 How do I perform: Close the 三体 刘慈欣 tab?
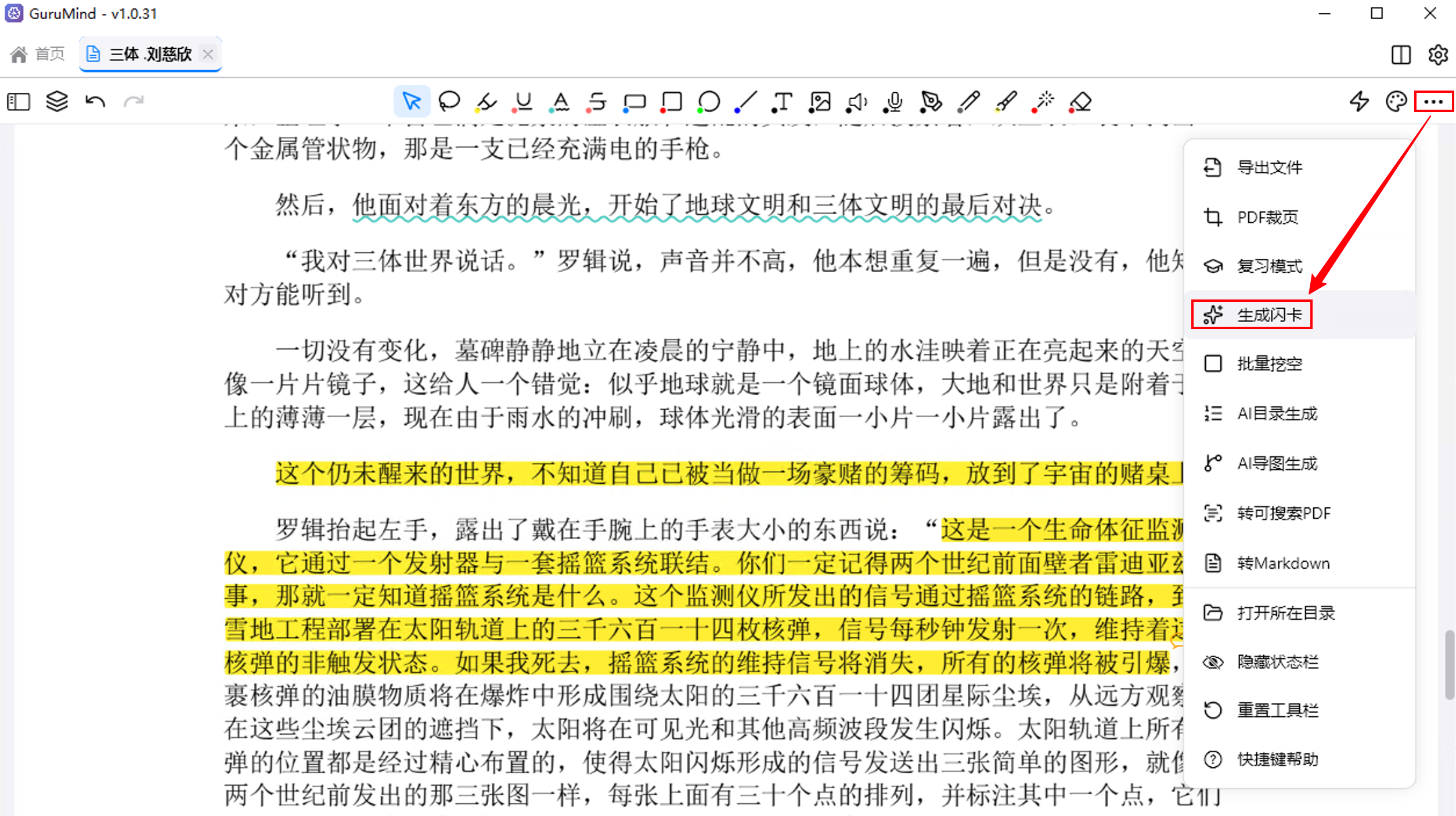pos(208,55)
